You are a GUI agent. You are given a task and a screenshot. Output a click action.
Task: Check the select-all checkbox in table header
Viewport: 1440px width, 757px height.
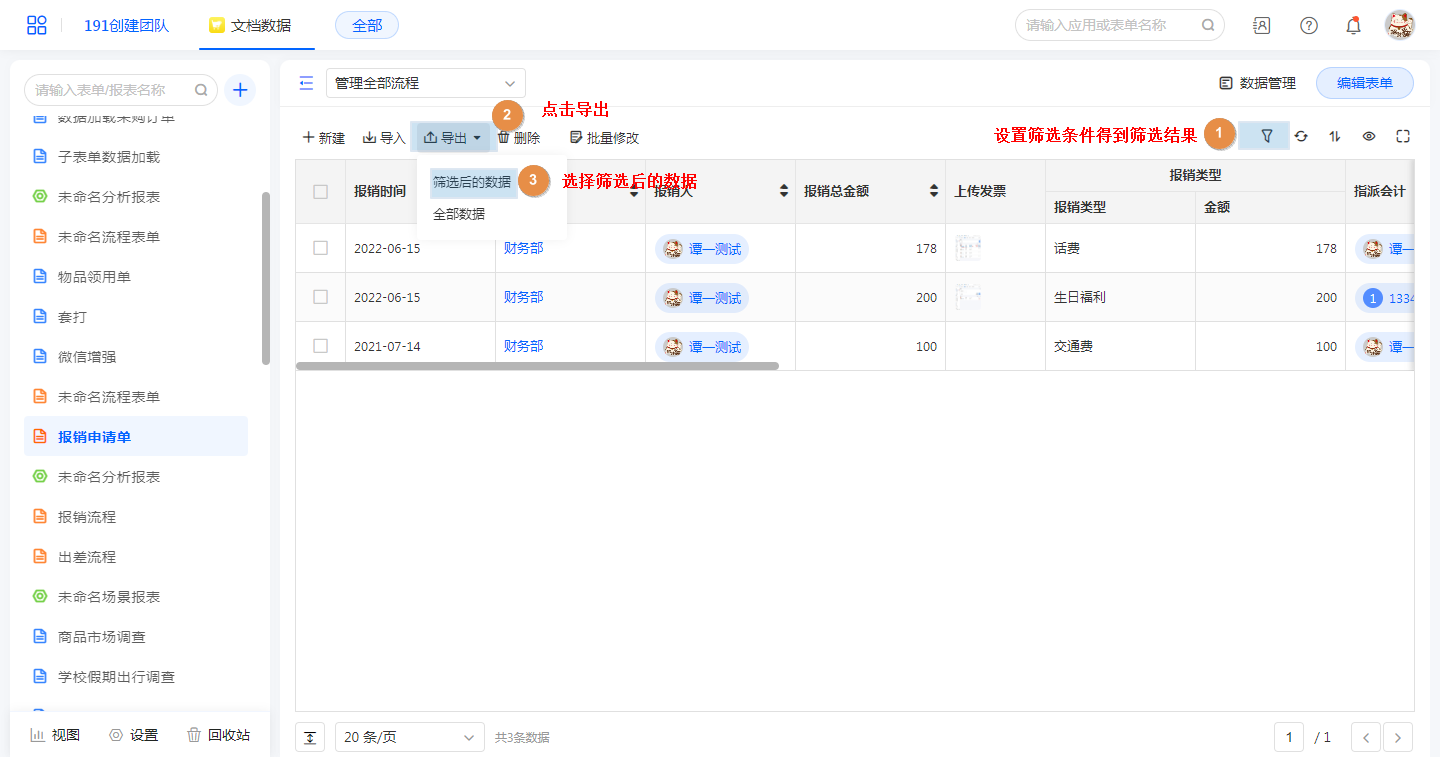pos(320,192)
